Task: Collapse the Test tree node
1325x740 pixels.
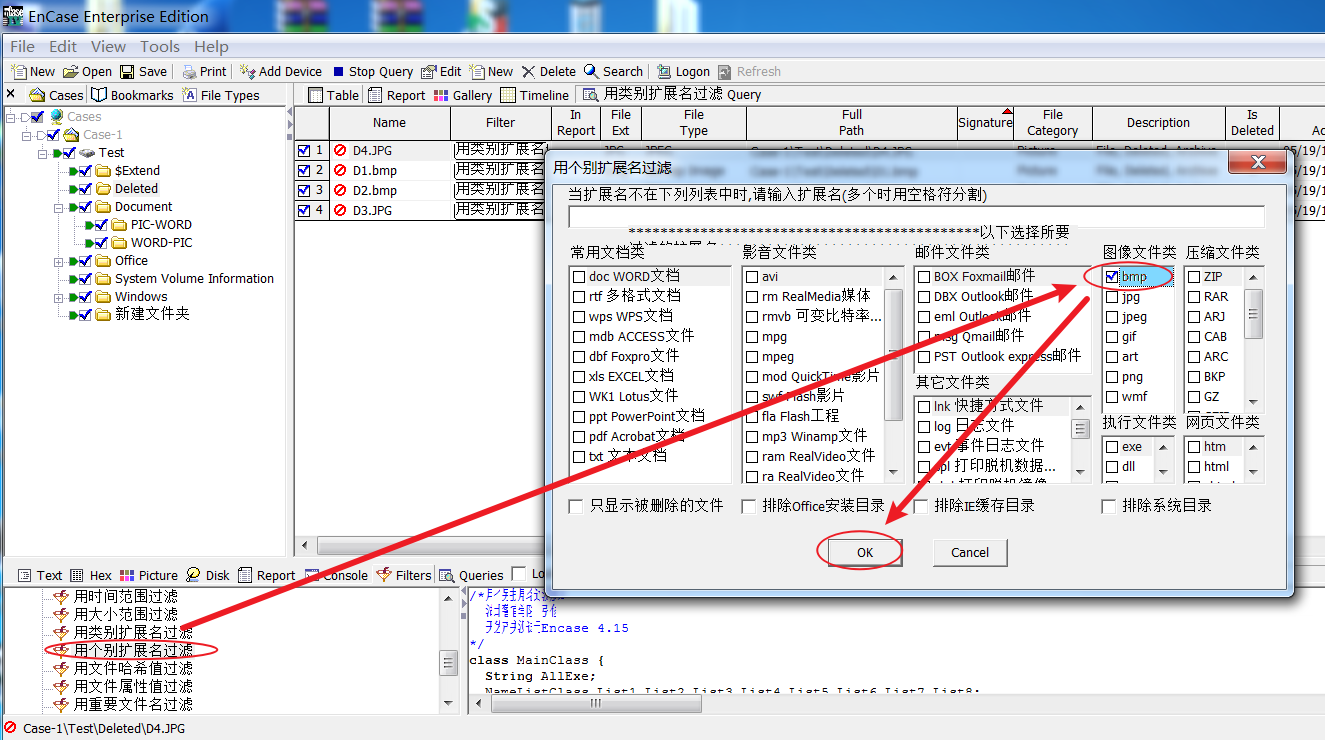Action: (x=43, y=153)
